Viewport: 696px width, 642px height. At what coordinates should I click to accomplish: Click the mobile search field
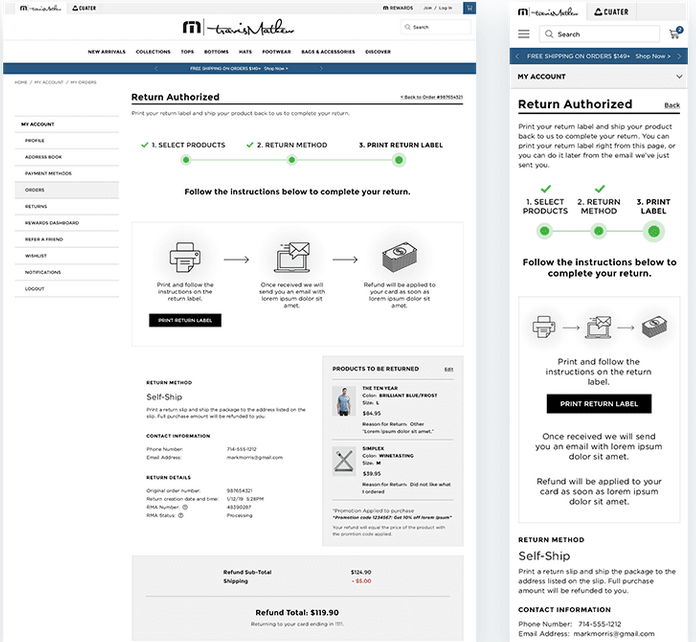(599, 34)
